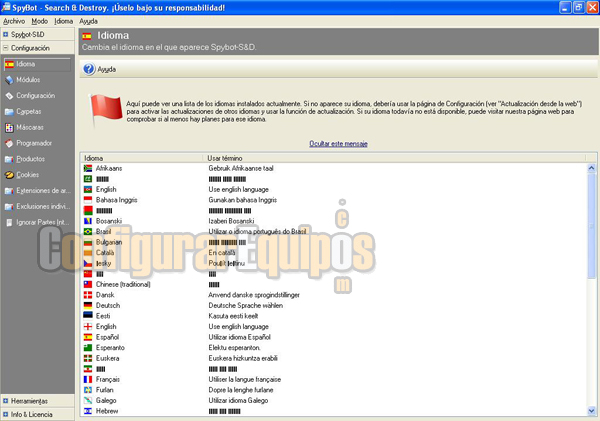This screenshot has width=600, height=421.
Task: Expand the Herramientas section
Action: [x=5, y=401]
